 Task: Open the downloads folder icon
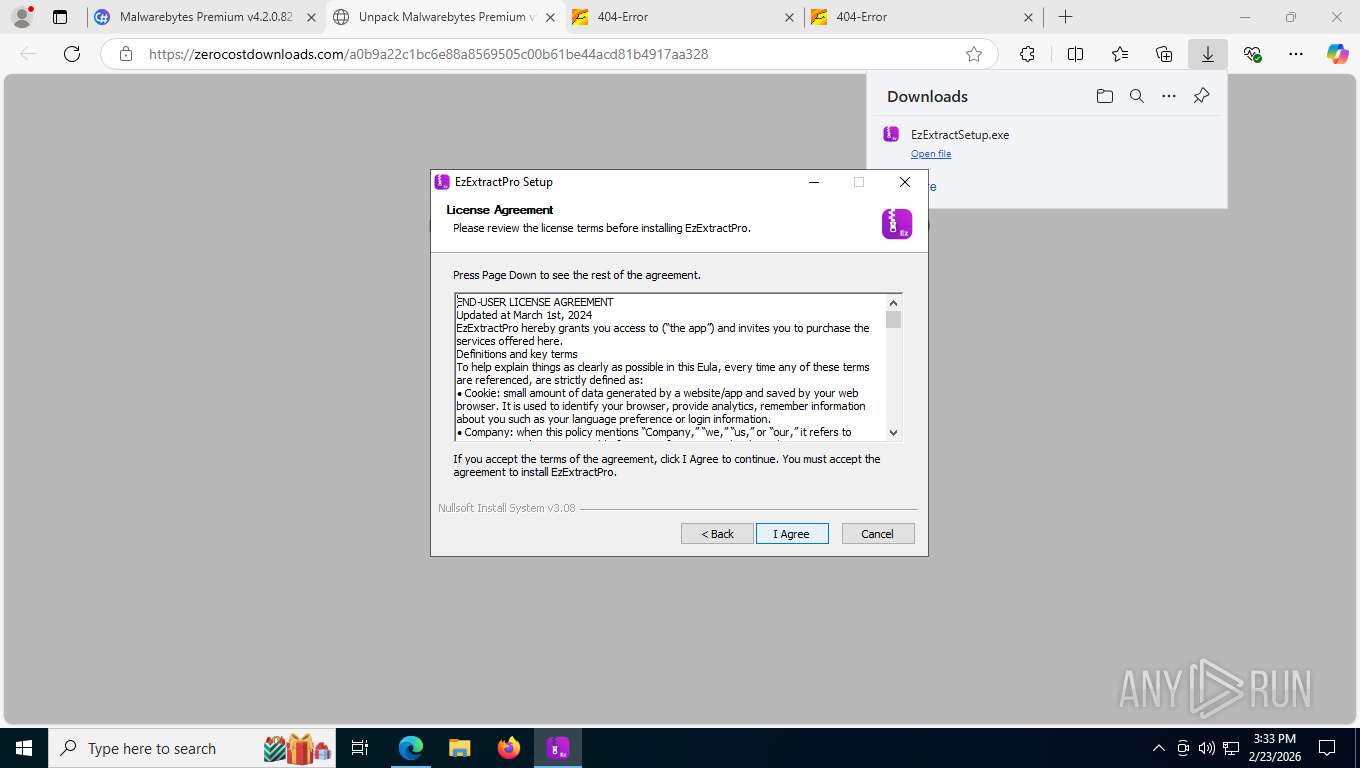click(1104, 96)
